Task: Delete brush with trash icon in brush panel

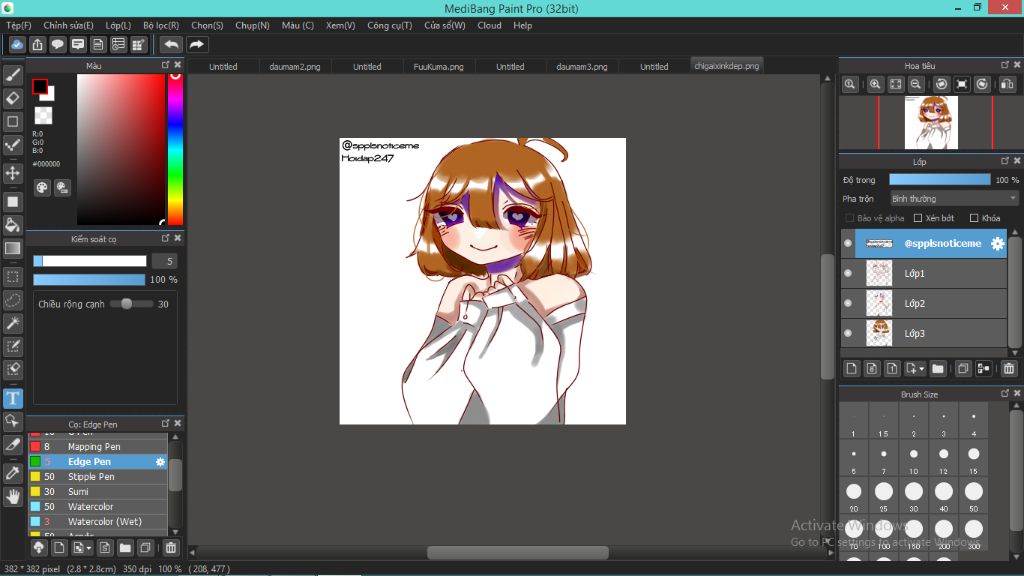Action: coord(170,548)
